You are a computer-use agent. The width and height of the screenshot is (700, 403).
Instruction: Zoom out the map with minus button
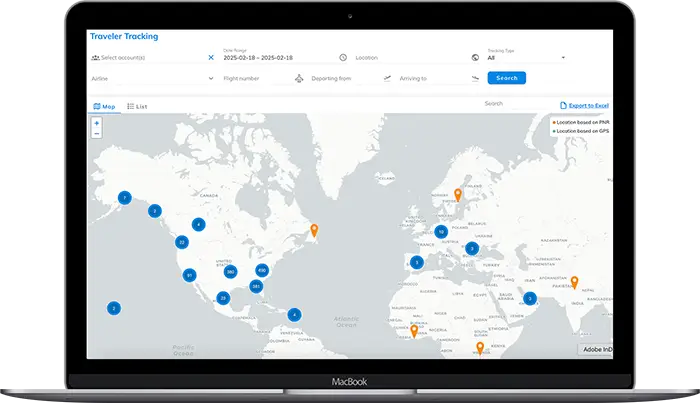pyautogui.click(x=96, y=133)
